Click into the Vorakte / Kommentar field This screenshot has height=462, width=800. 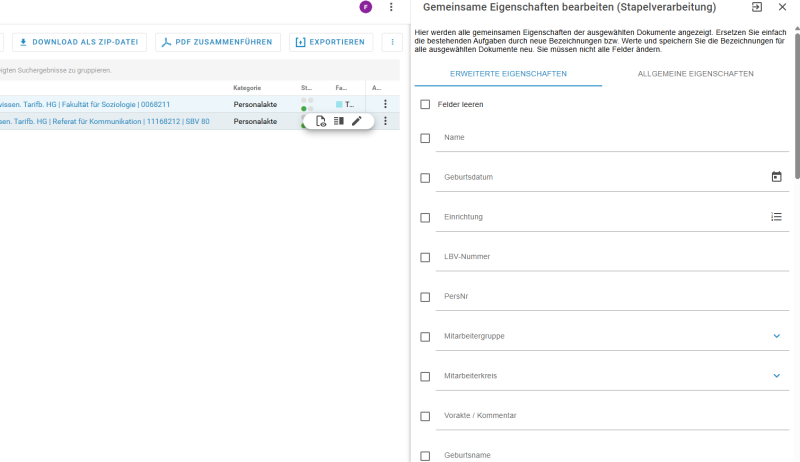(x=612, y=416)
